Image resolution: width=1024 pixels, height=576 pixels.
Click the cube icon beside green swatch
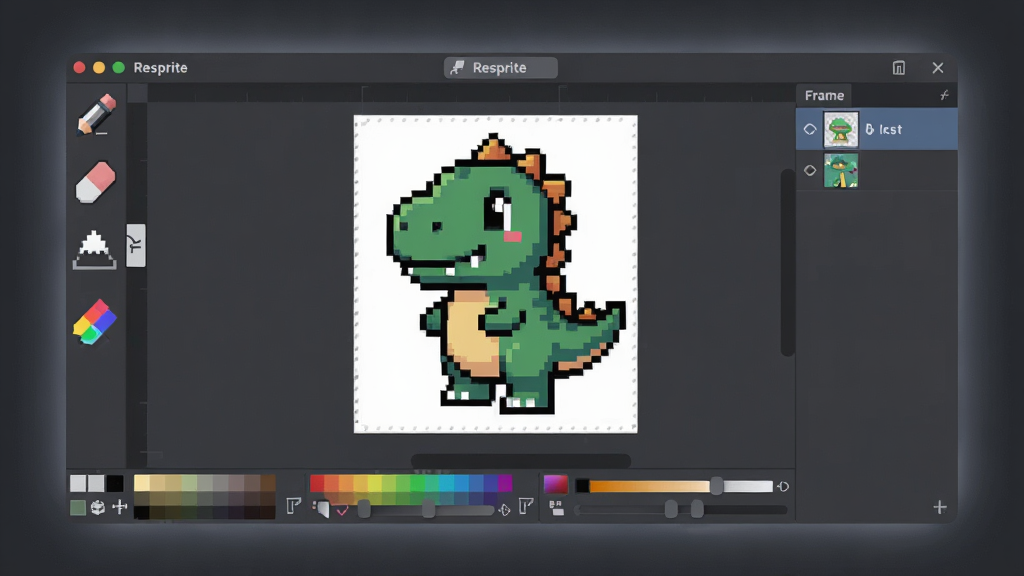tap(98, 507)
